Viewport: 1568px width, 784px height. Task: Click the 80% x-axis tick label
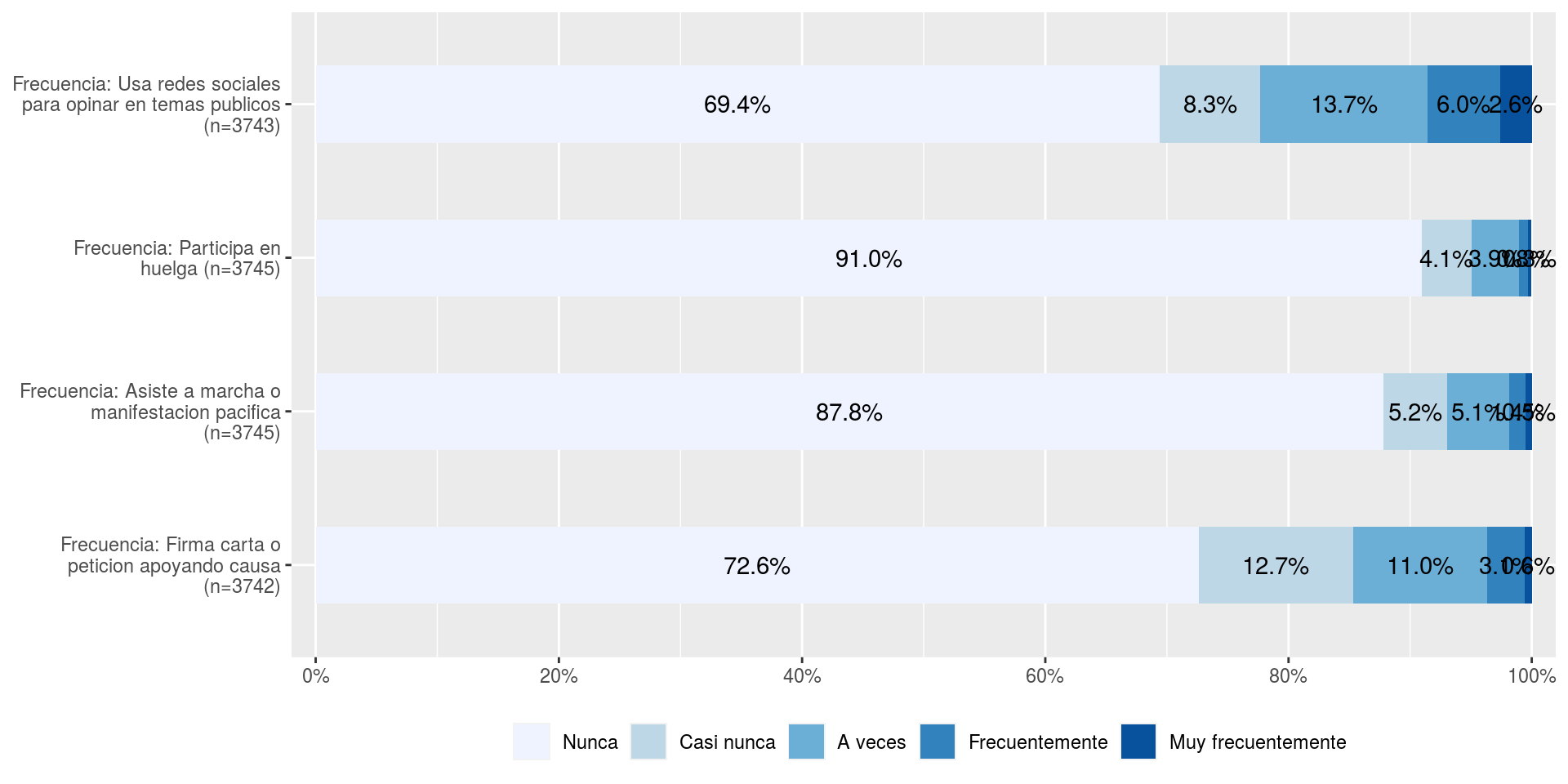pos(1288,676)
